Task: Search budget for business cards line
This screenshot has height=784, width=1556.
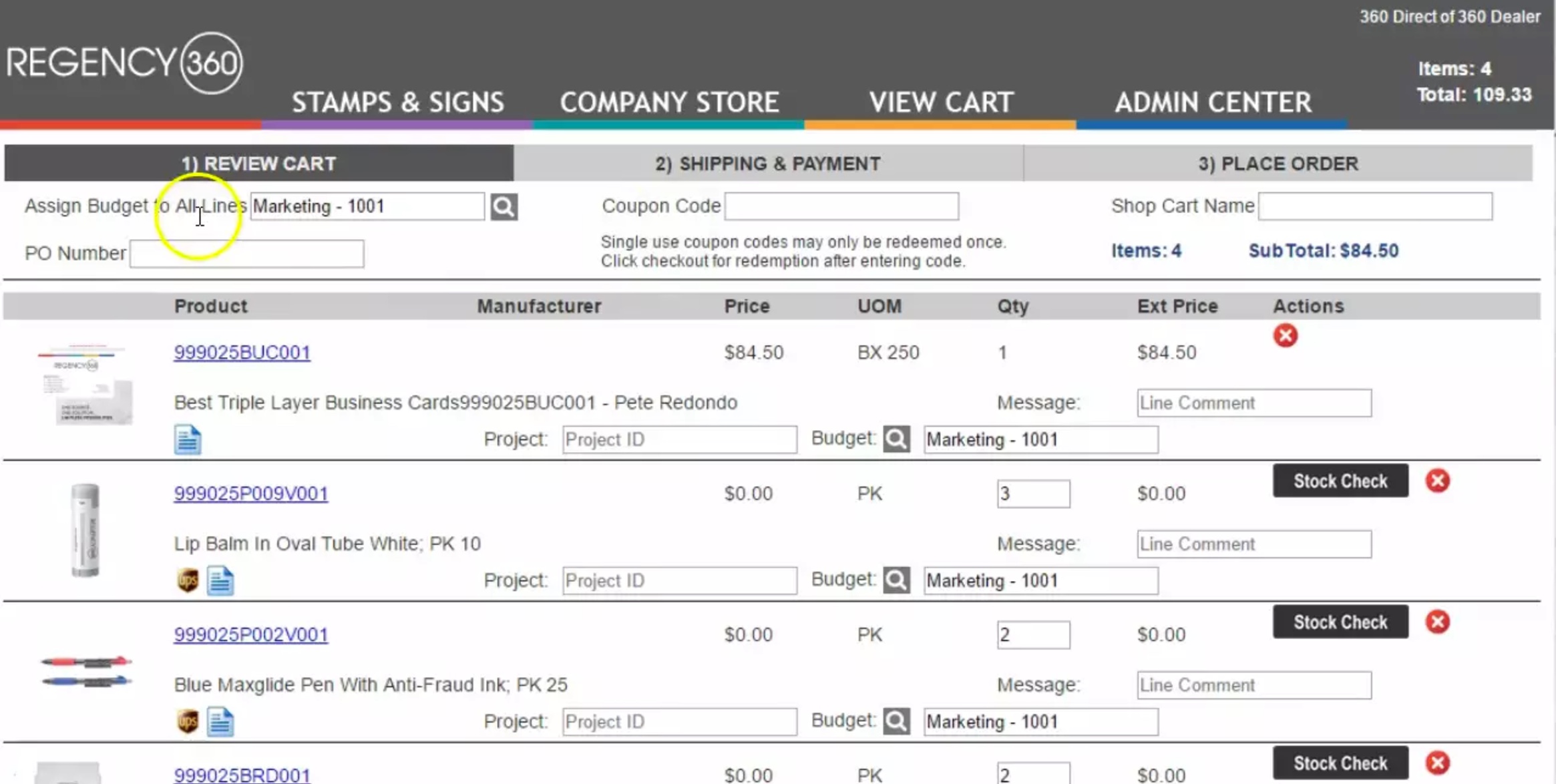Action: pos(896,439)
